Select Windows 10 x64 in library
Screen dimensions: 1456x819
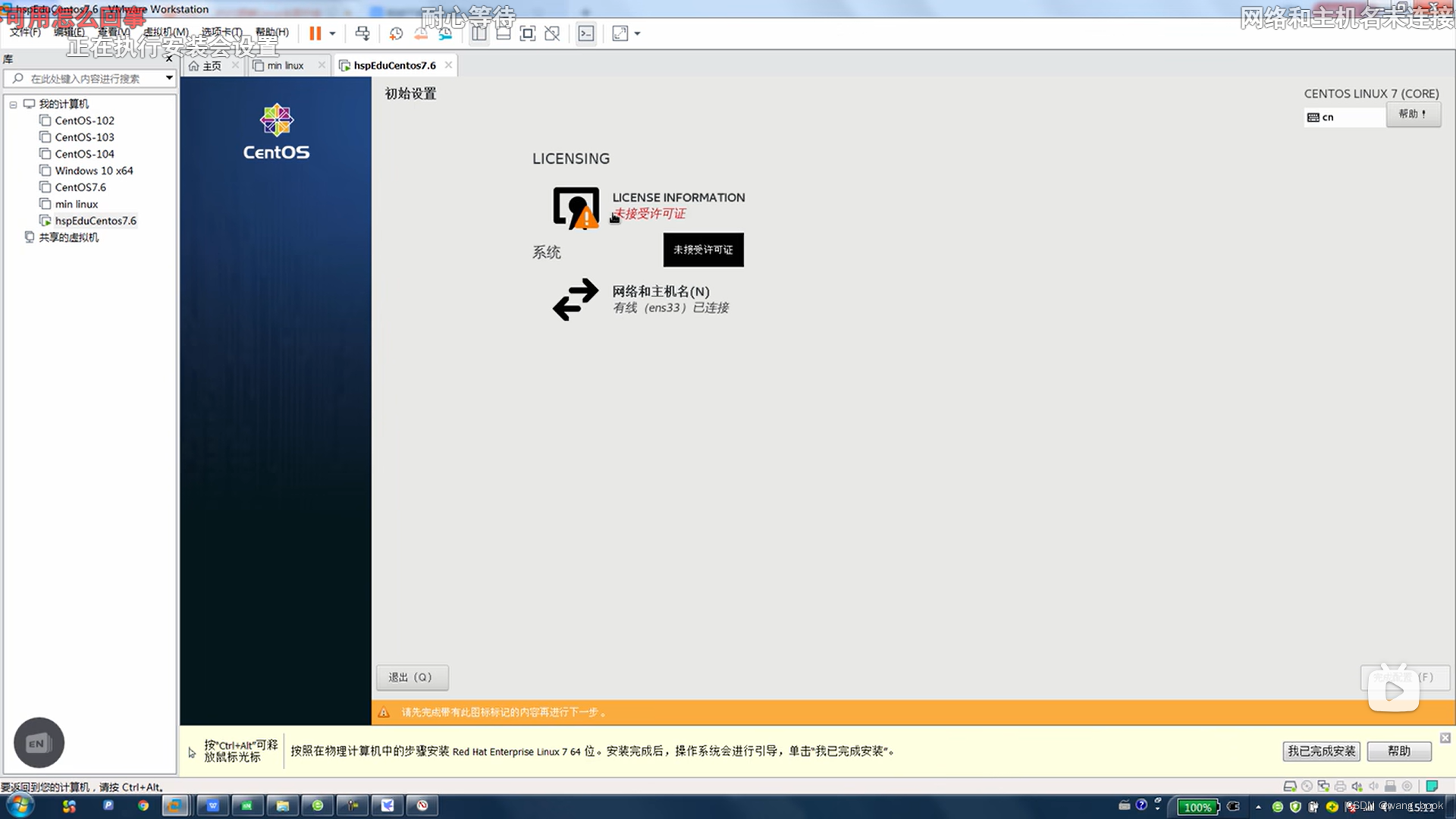tap(86, 171)
